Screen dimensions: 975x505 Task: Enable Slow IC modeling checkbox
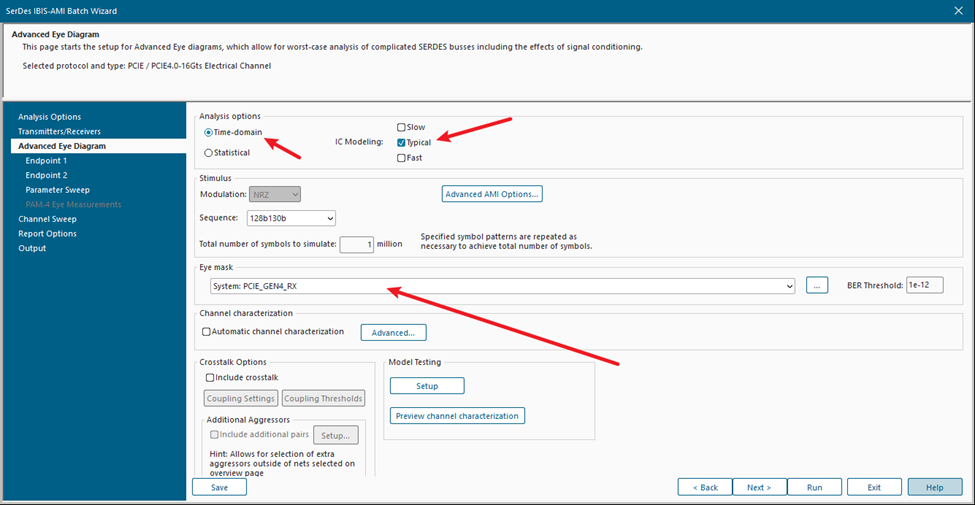pos(401,127)
